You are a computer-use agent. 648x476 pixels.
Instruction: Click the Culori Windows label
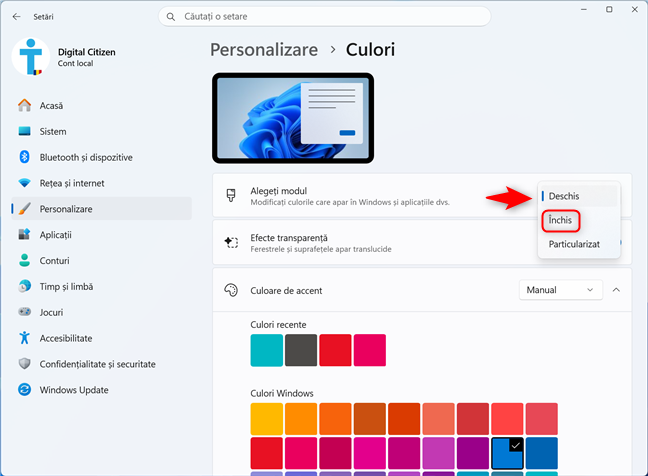(x=282, y=393)
